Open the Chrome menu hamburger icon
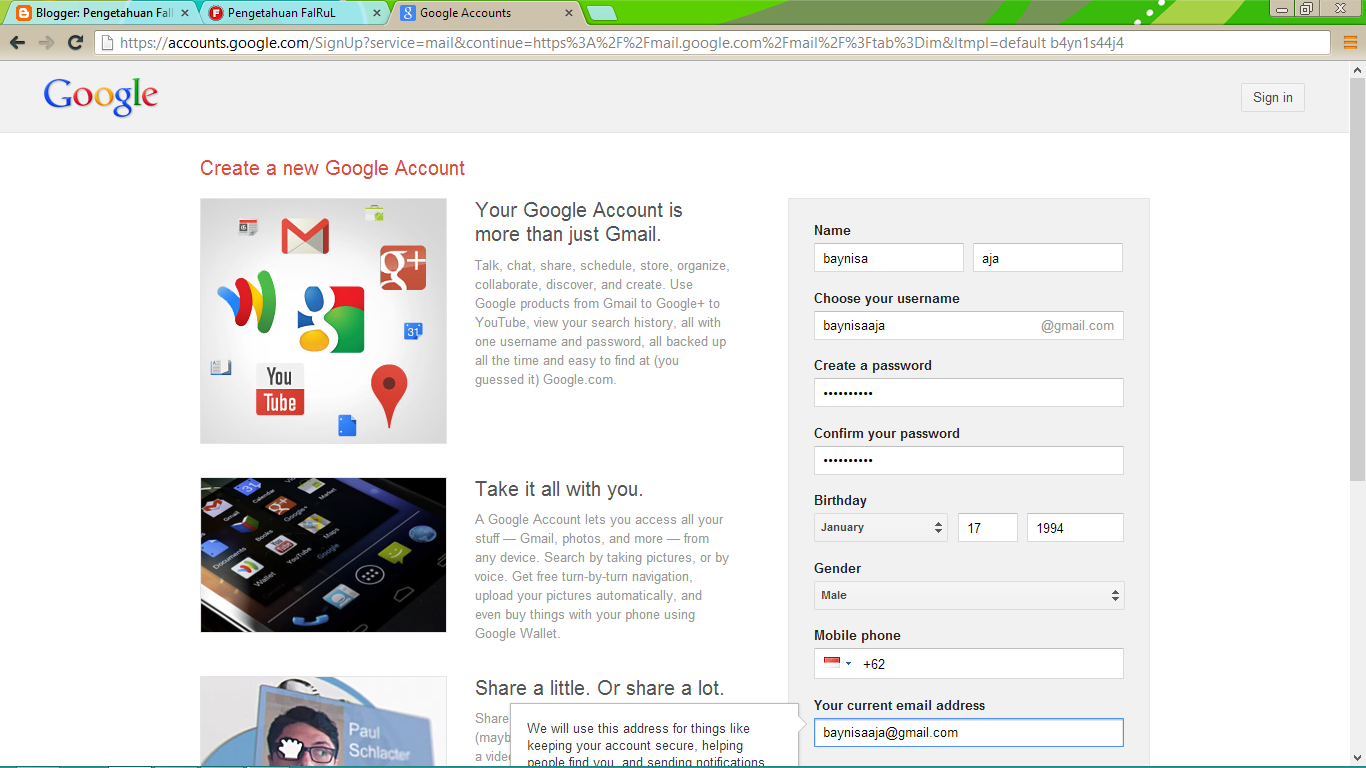This screenshot has height=768, width=1366. (1350, 43)
